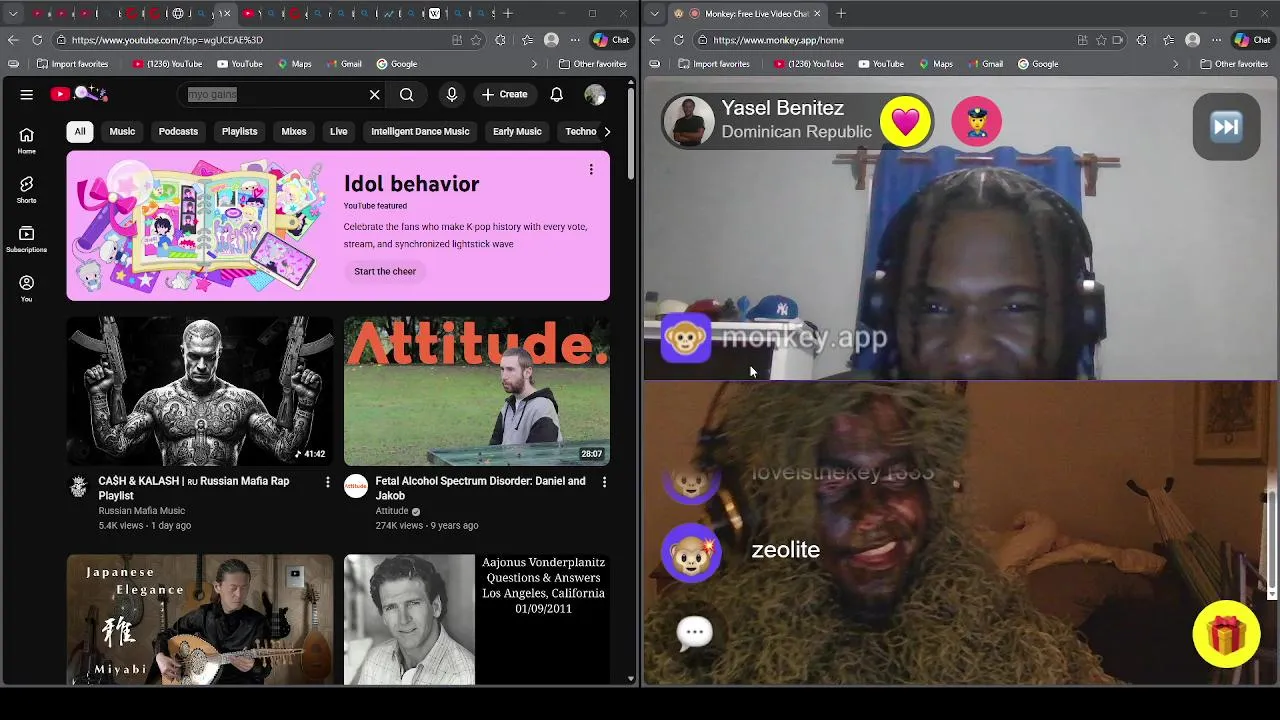1280x720 pixels.
Task: Open (1236) YouTube bookmark in left window
Action: 167,64
